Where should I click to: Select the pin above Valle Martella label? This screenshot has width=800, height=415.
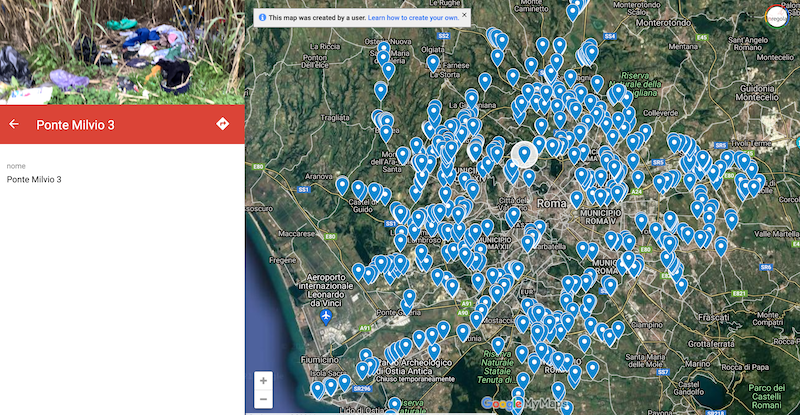tap(731, 221)
